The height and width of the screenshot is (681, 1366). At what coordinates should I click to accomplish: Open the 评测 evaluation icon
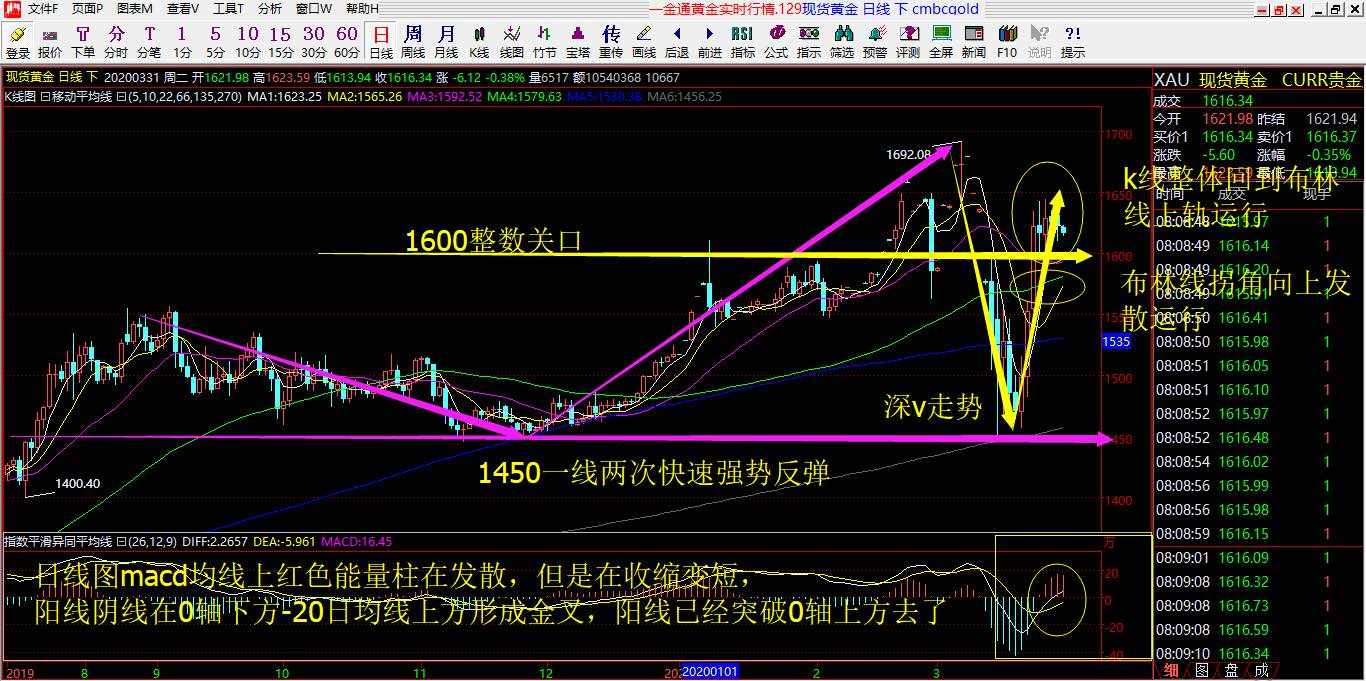[908, 42]
